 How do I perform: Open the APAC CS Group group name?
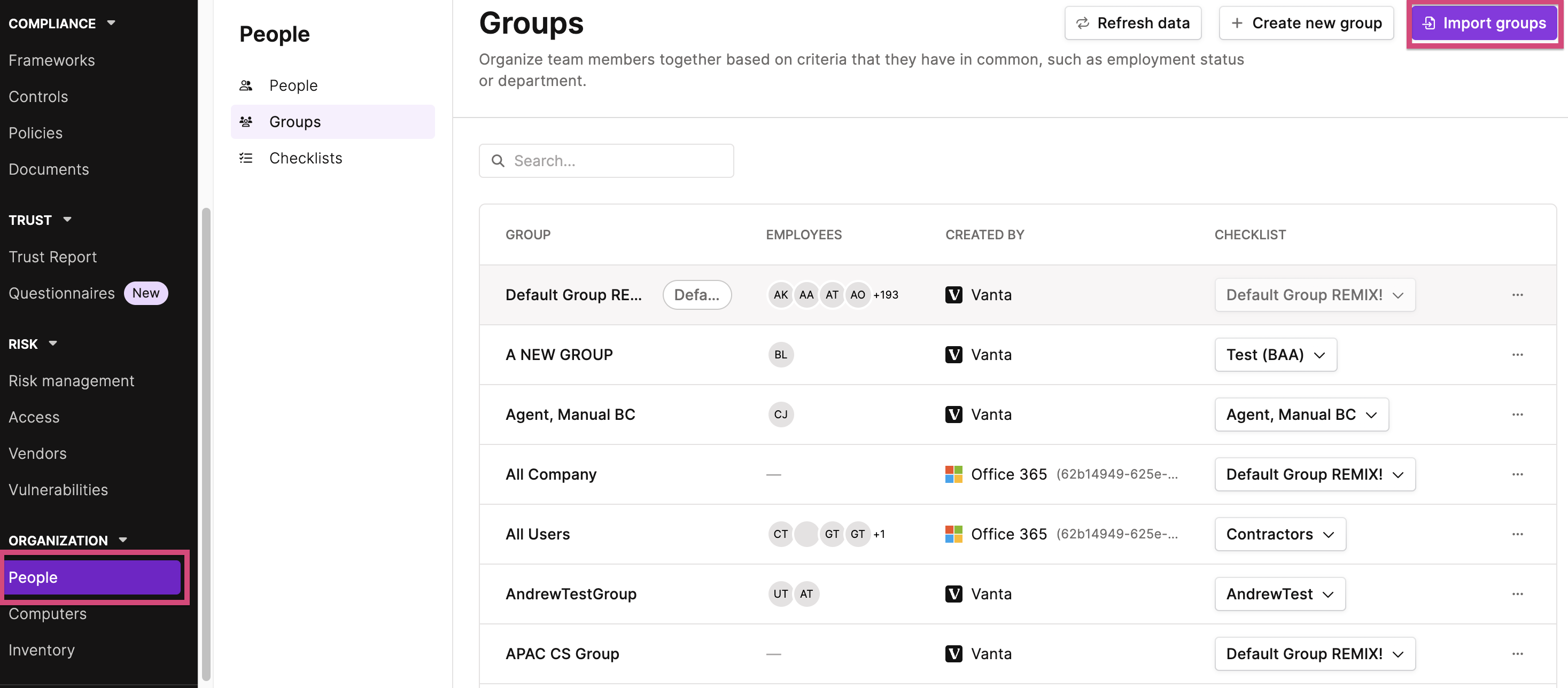[x=562, y=654]
